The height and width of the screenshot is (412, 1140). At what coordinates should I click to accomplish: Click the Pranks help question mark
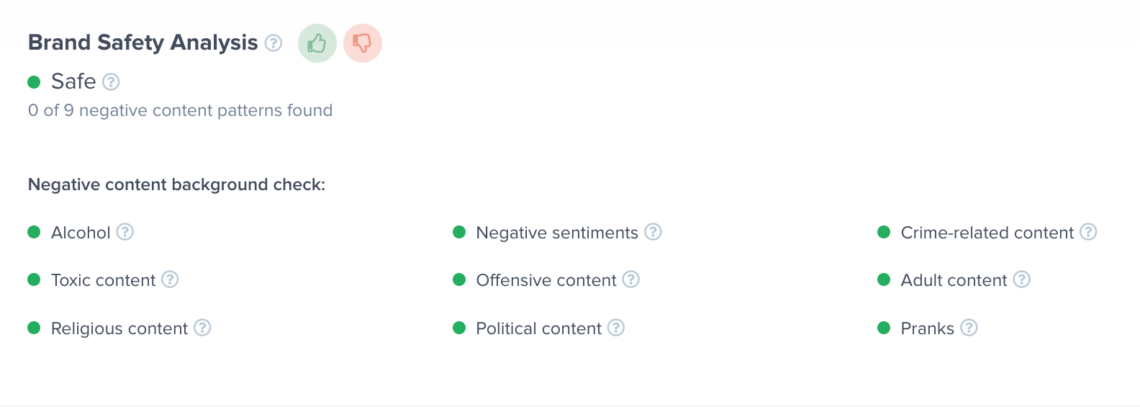click(968, 328)
